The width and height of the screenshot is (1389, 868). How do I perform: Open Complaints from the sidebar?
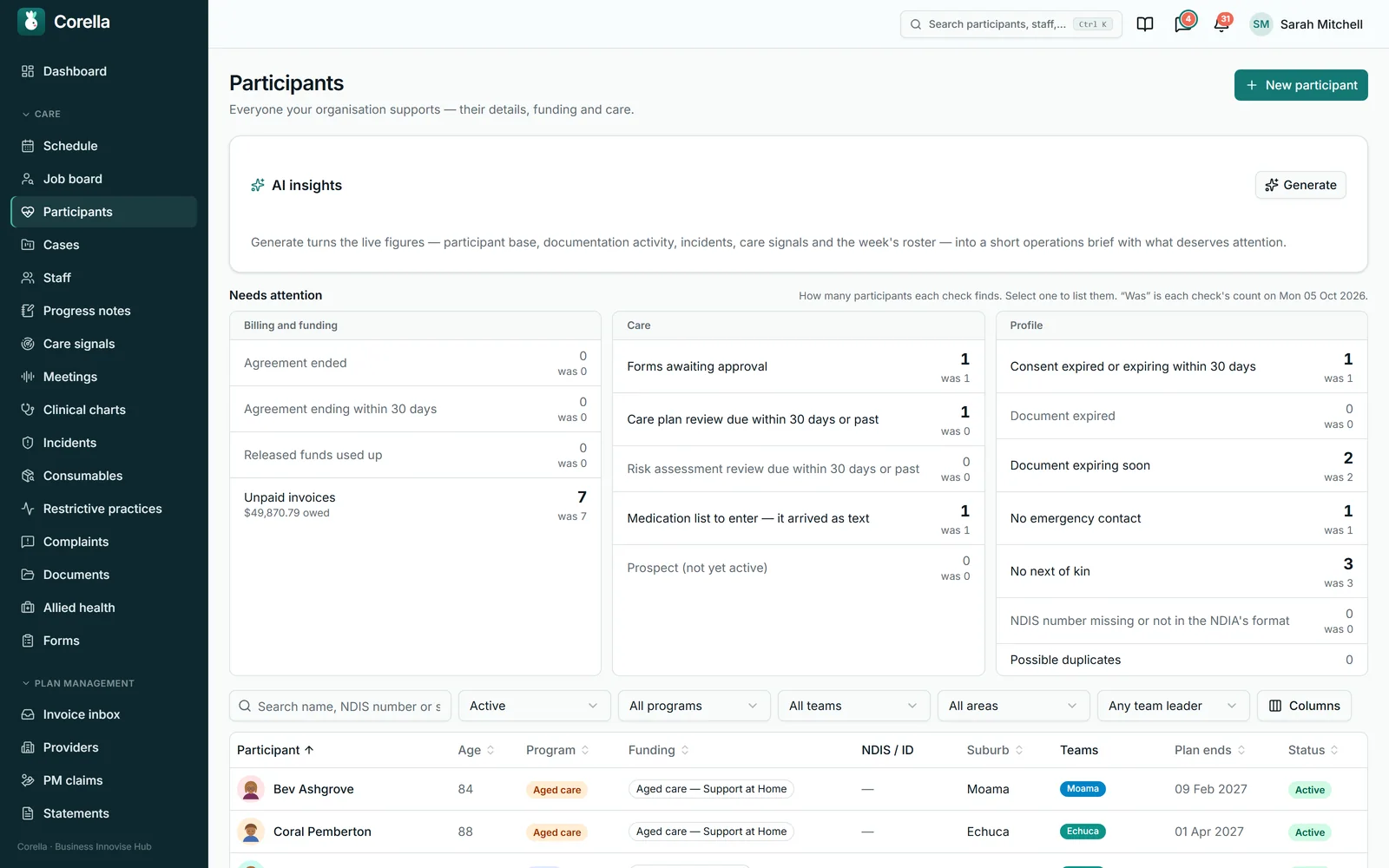103,542
